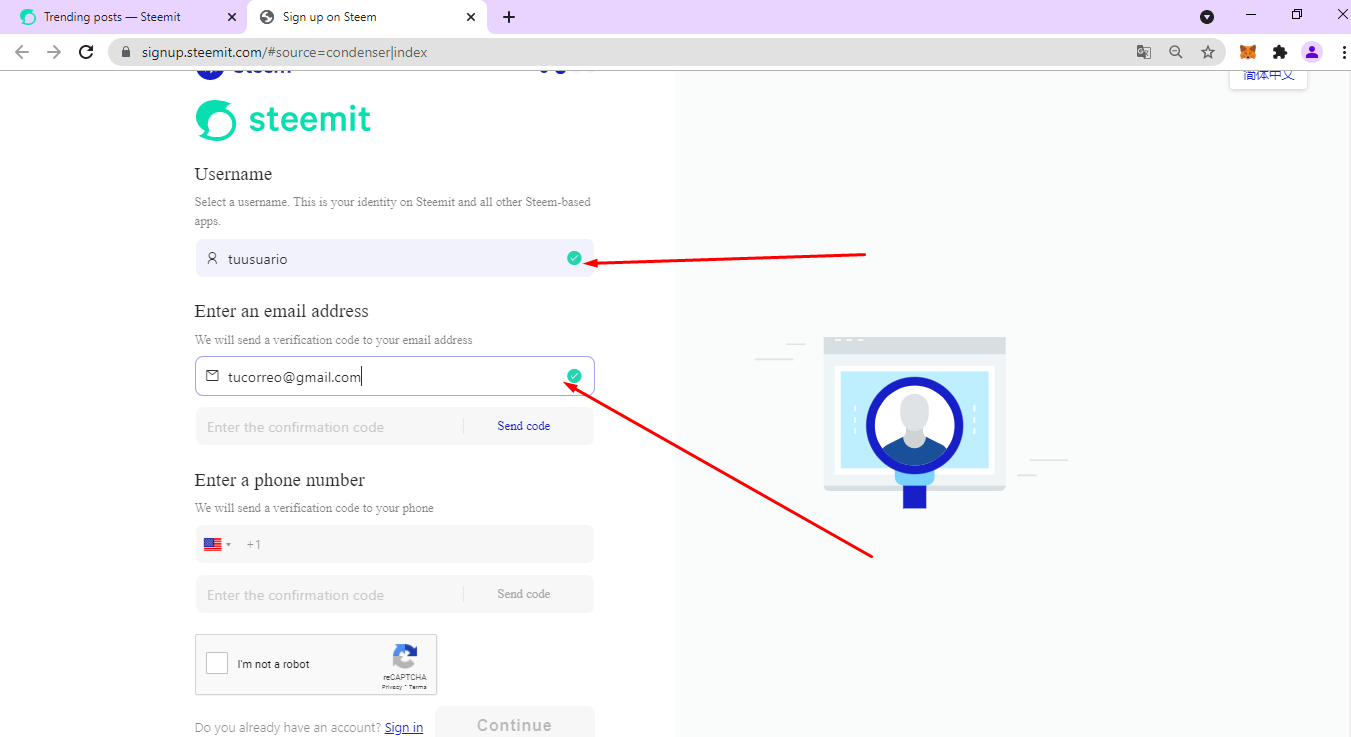Click the text about verification code to your email
Screen dimensions: 1351x737
pos(334,340)
